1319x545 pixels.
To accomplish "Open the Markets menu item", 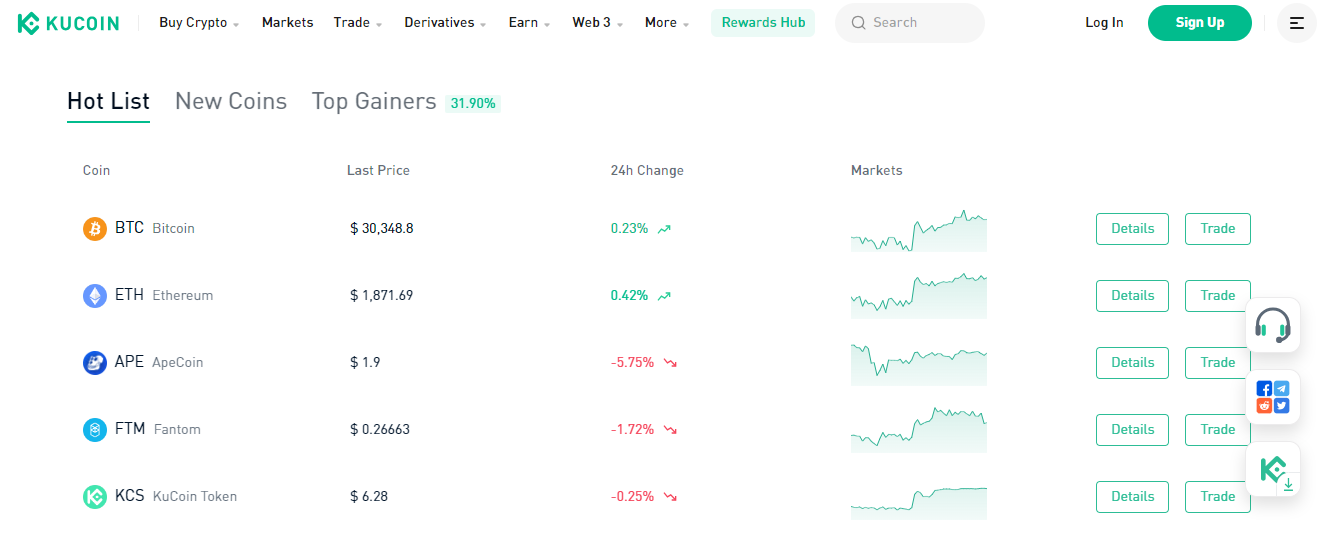I will coord(287,23).
